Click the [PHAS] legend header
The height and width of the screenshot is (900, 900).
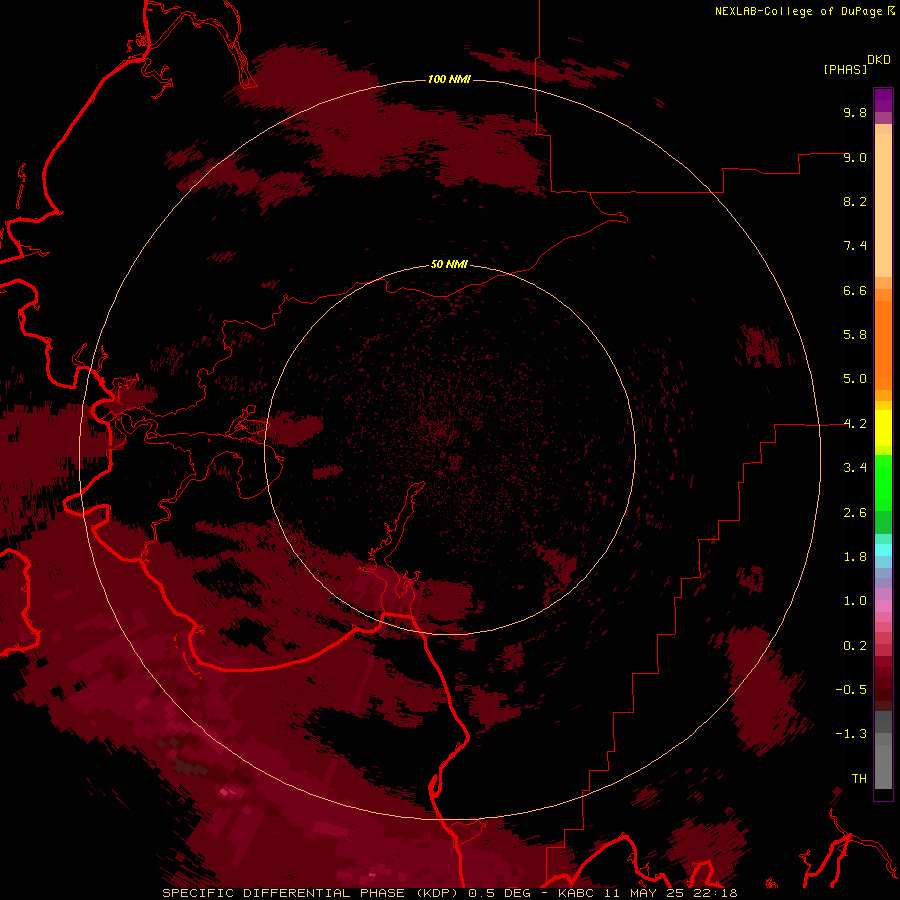(845, 69)
